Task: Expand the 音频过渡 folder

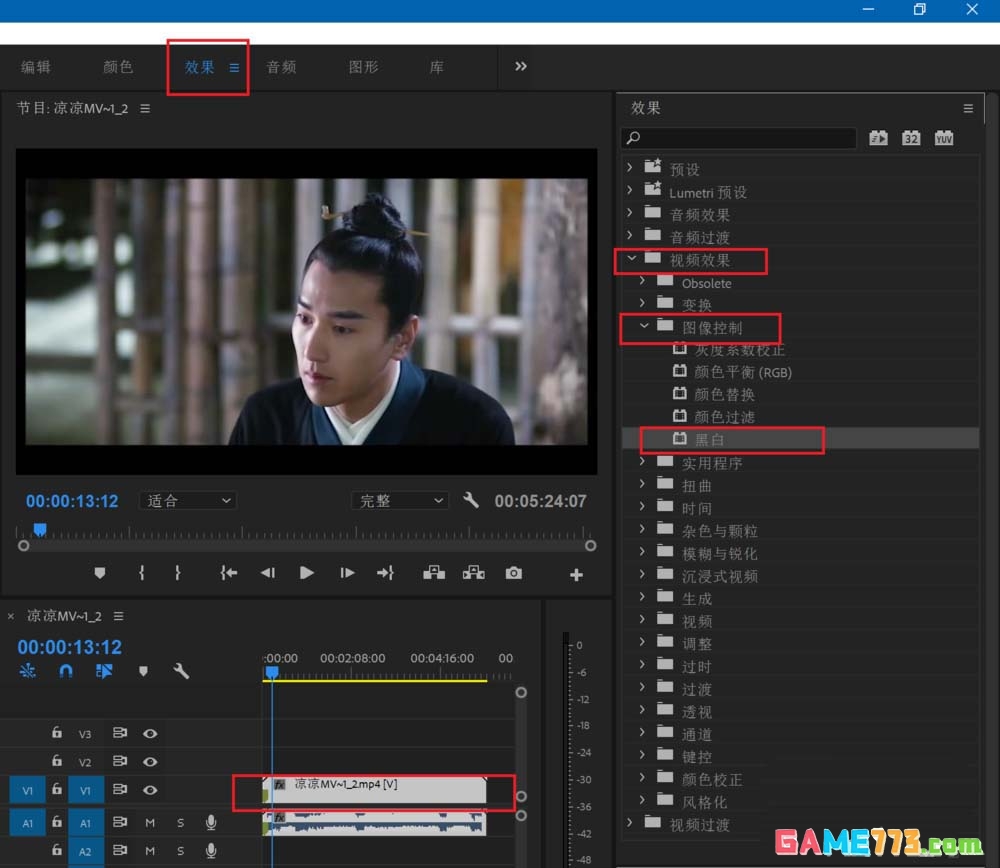Action: pos(630,235)
